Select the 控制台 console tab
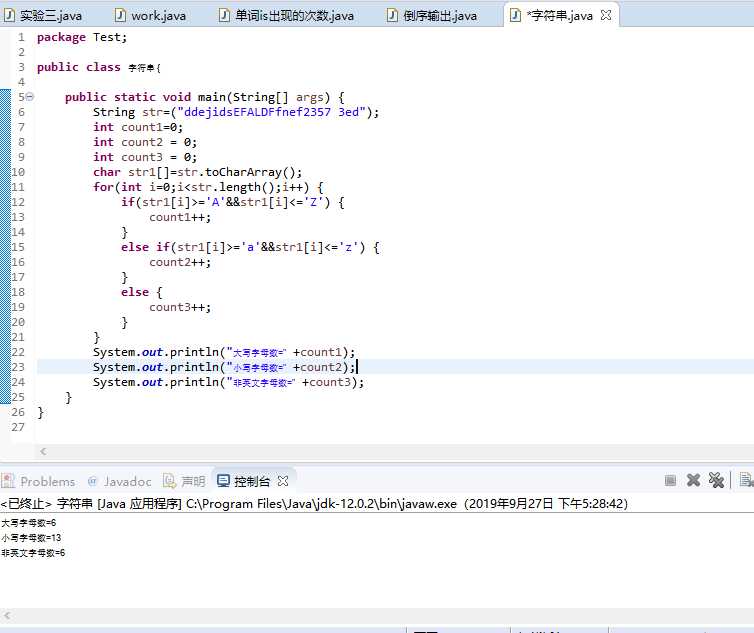Viewport: 754px width, 633px height. pyautogui.click(x=252, y=481)
